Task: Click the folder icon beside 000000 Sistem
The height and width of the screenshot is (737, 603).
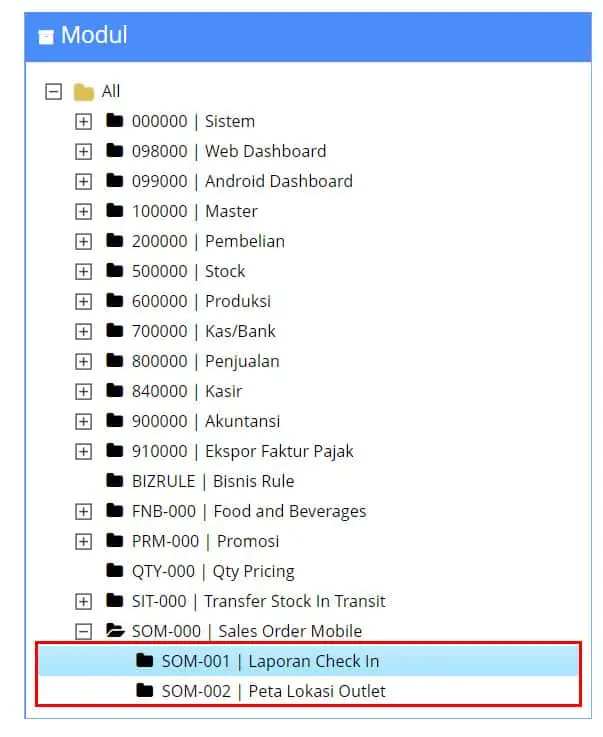Action: coord(115,121)
